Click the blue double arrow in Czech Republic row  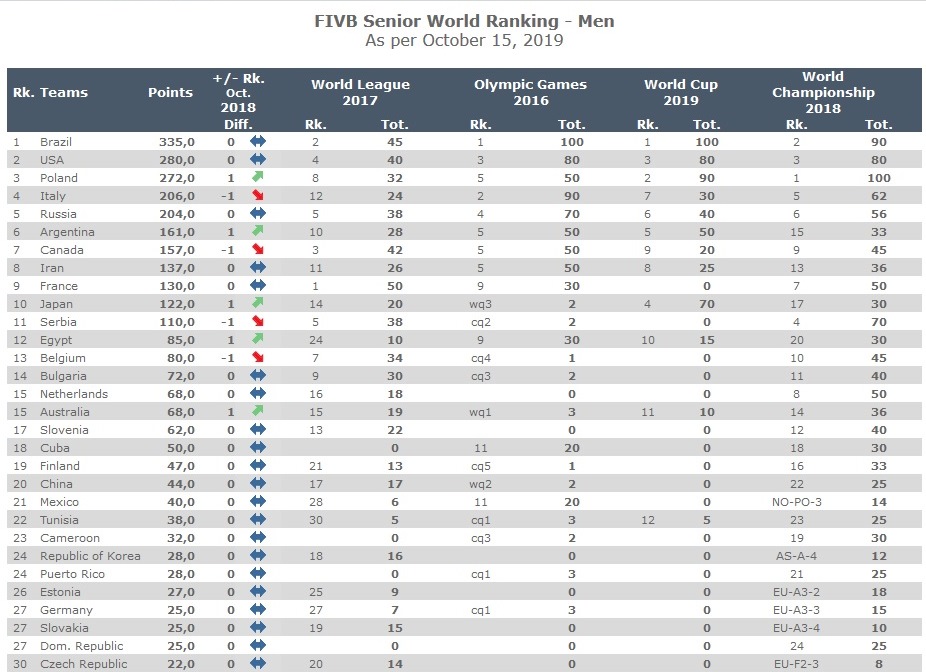click(x=258, y=664)
